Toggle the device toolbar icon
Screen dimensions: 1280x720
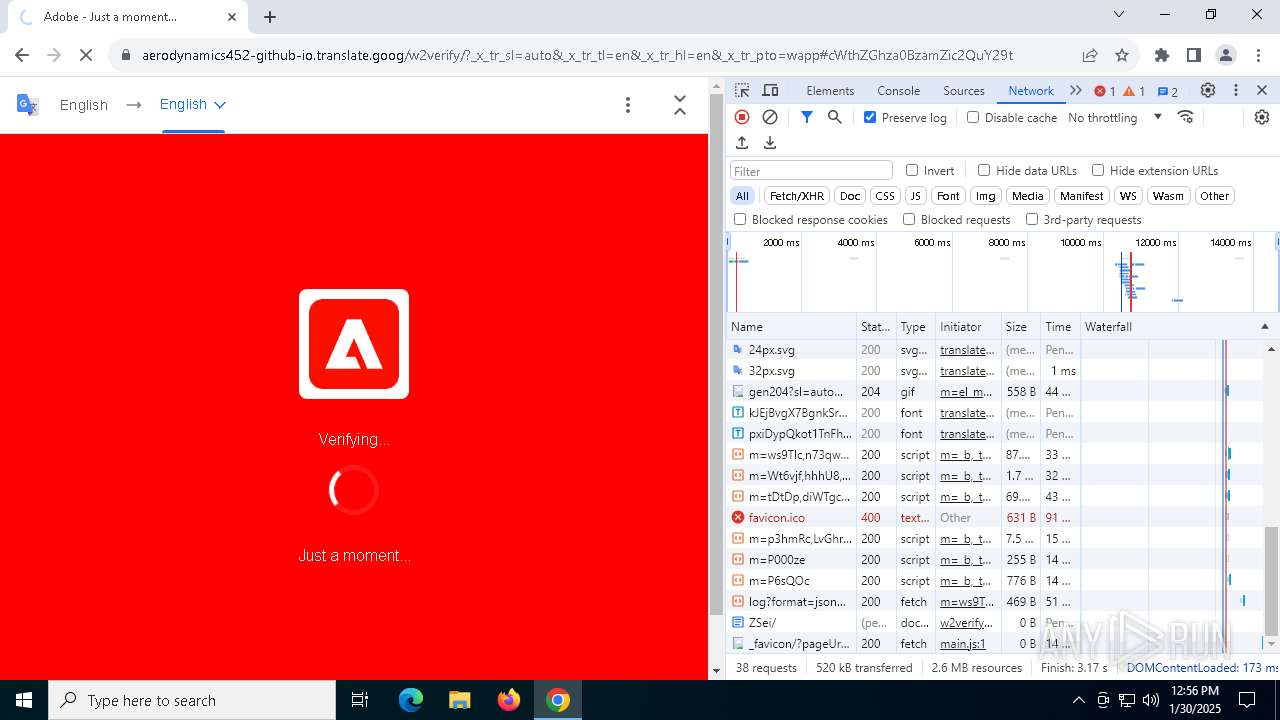tap(770, 90)
